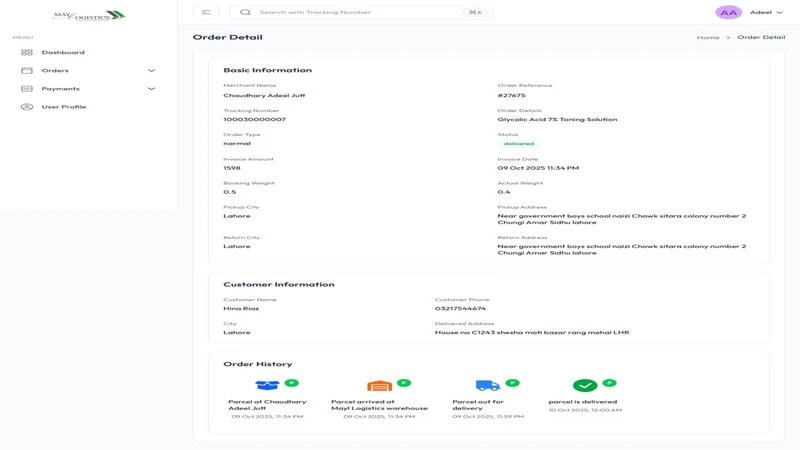Go to Home breadcrumb link
This screenshot has height=450, width=800.
point(708,37)
